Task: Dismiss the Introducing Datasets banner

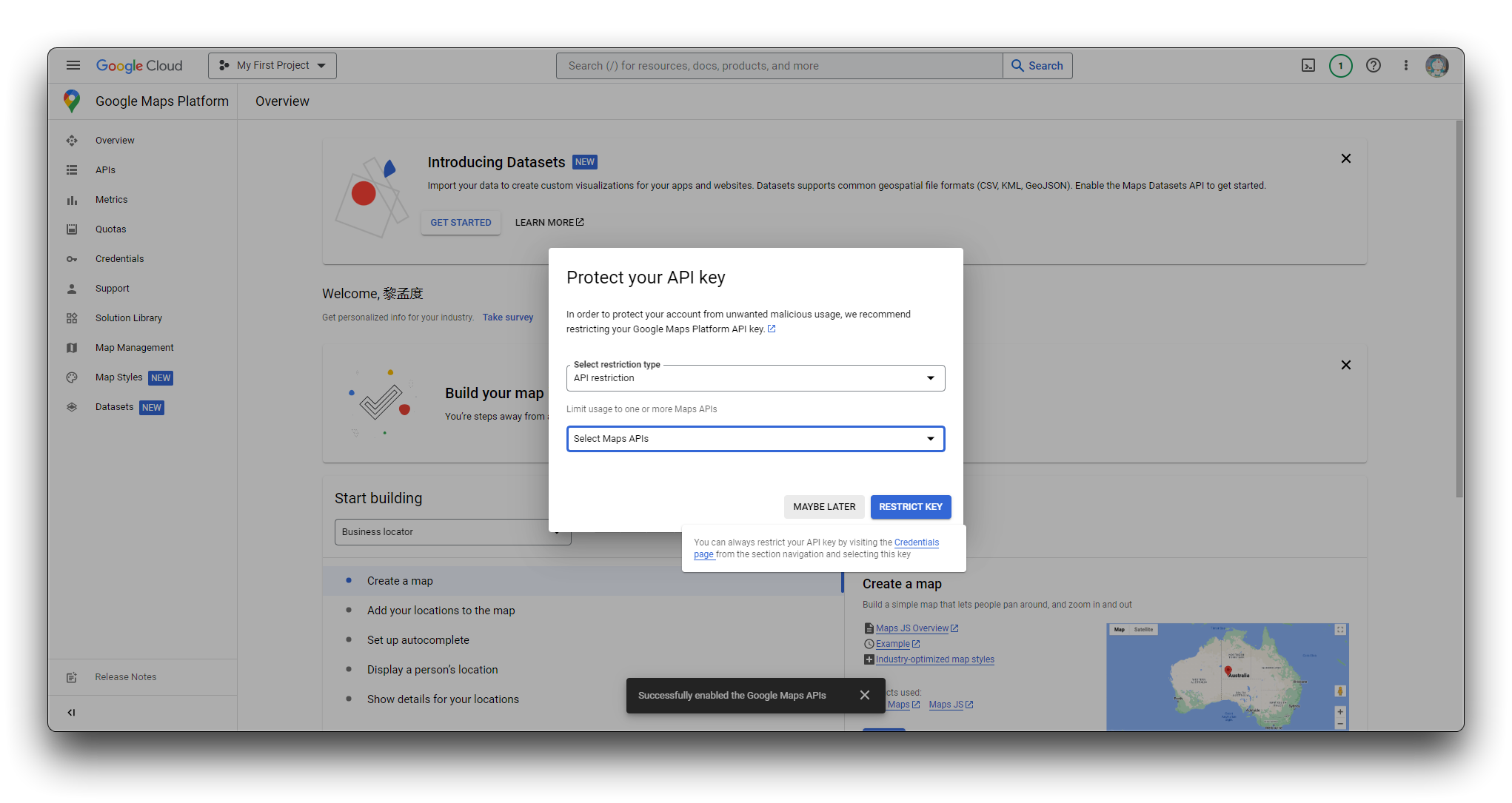Action: (x=1346, y=158)
